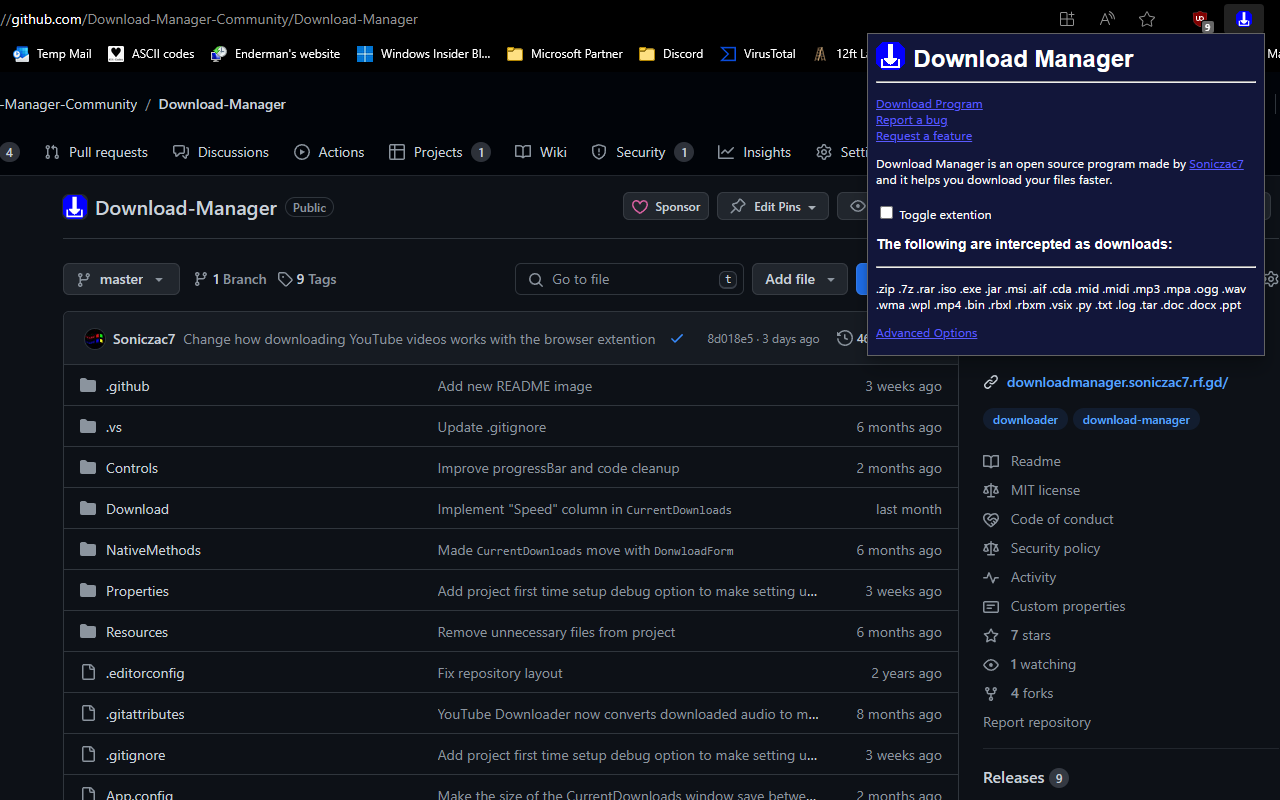Open the Edit Pins dropdown
Image resolution: width=1280 pixels, height=800 pixels.
tap(773, 207)
